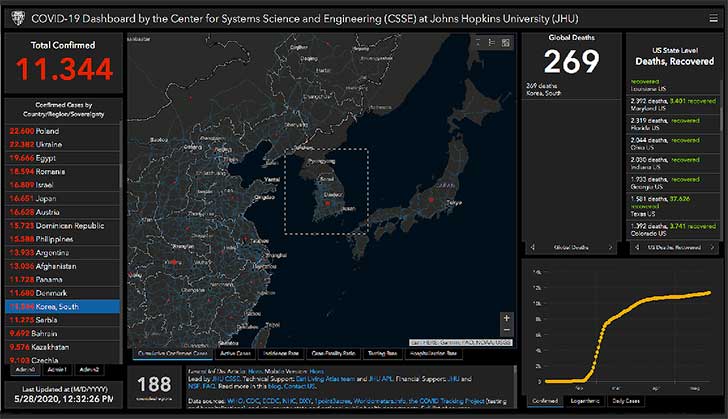Image resolution: width=728 pixels, height=419 pixels.
Task: Switch to Incidence Rate map tab
Action: 281,354
